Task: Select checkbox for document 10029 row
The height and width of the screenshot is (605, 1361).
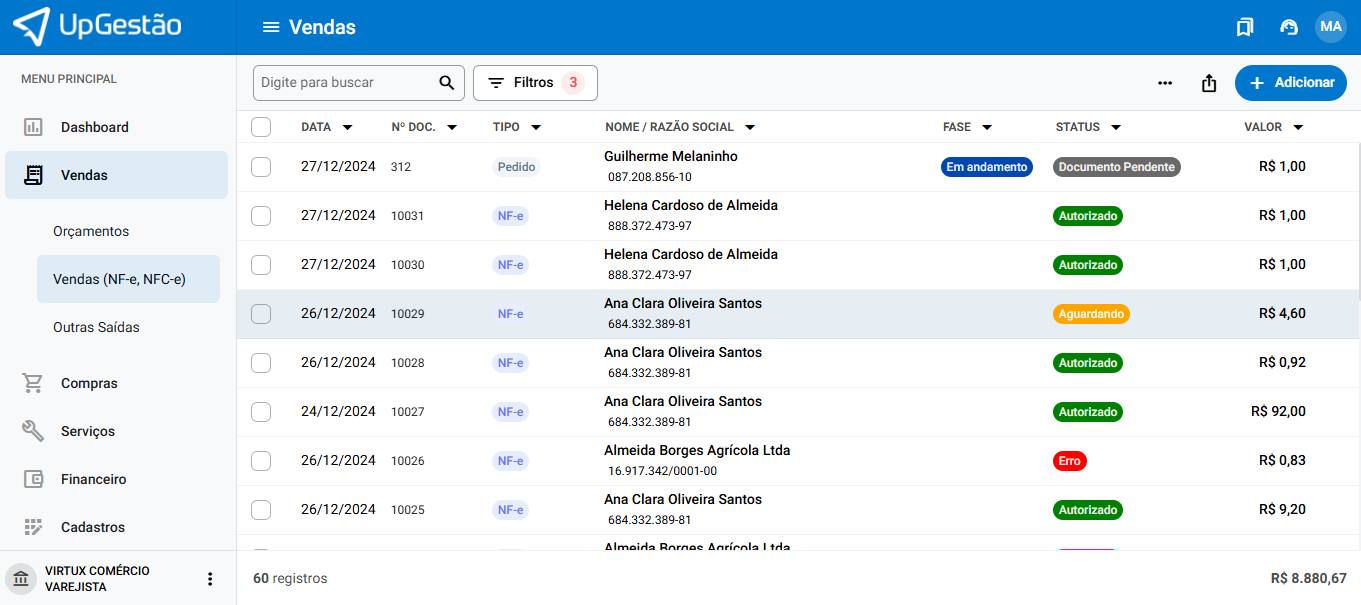Action: (x=261, y=314)
